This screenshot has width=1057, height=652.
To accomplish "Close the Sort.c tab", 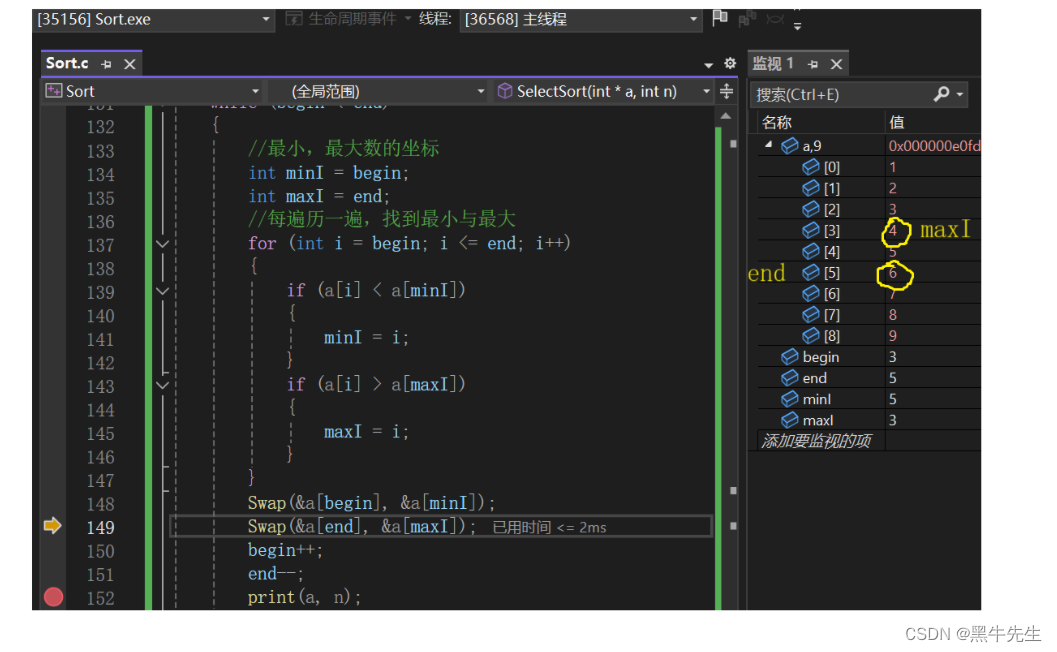I will [x=130, y=64].
